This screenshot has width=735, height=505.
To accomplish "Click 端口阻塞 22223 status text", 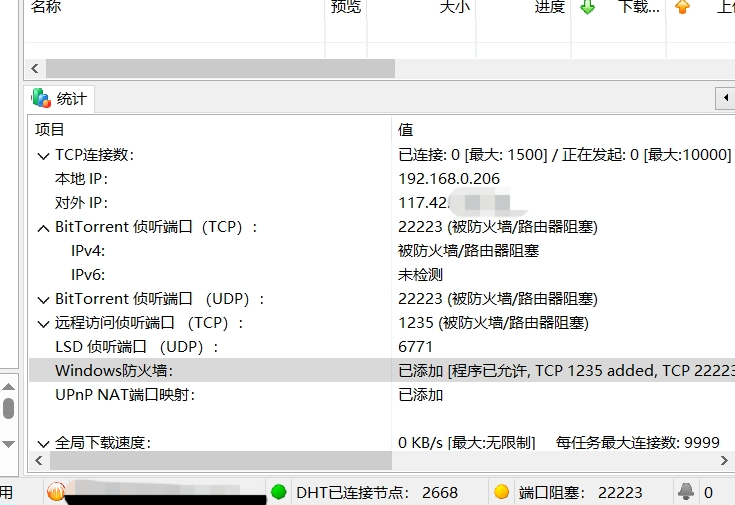I will click(x=581, y=492).
